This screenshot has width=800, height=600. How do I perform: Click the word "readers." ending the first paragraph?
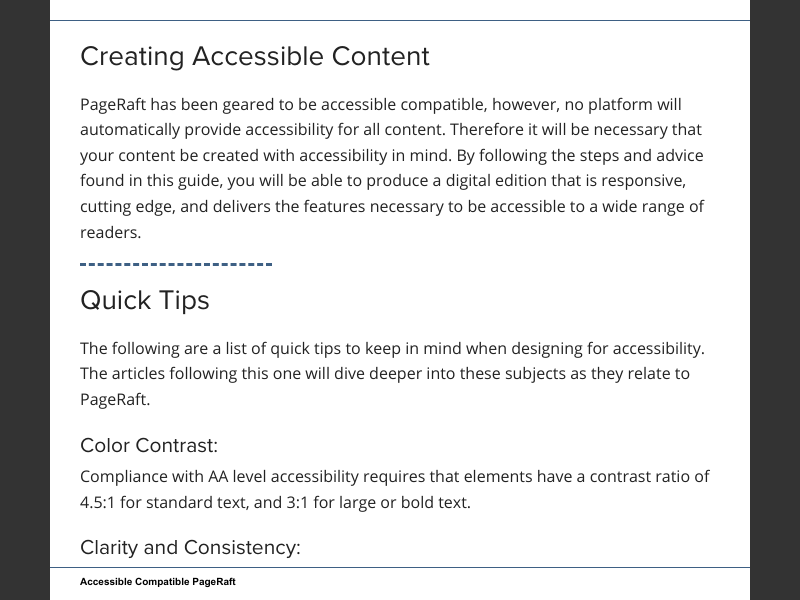tap(110, 232)
